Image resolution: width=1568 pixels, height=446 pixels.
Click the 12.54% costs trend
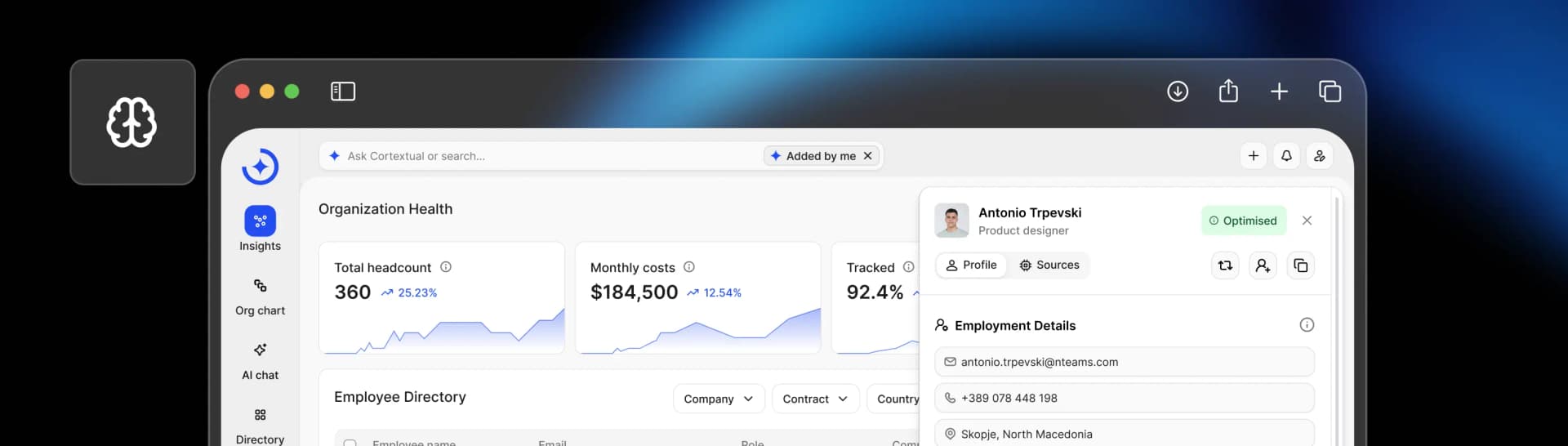[x=715, y=292]
